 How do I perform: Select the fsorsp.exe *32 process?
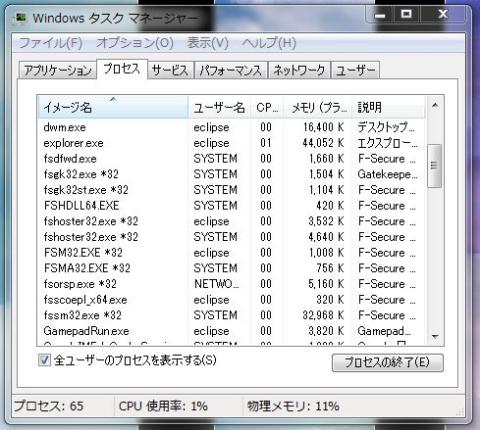(x=231, y=284)
